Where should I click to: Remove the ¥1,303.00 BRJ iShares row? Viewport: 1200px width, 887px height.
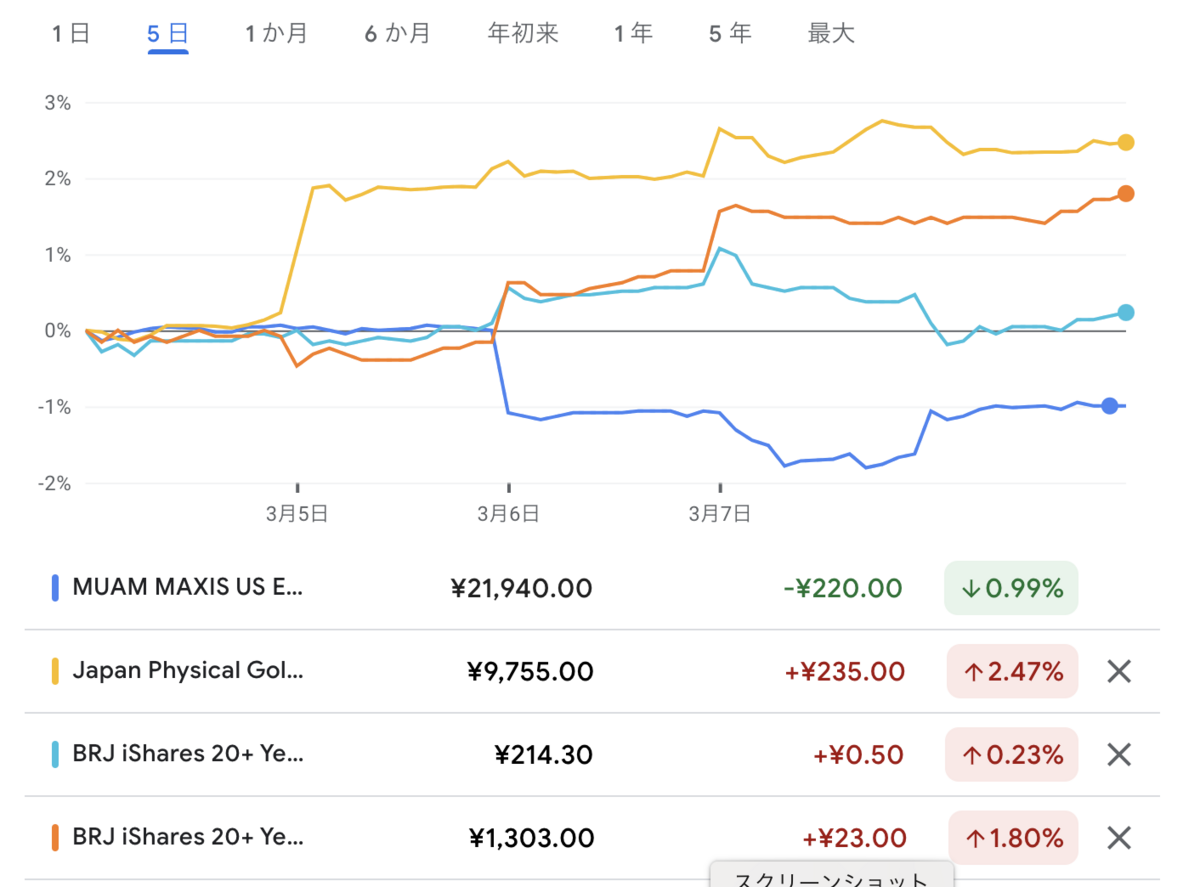coord(1119,838)
